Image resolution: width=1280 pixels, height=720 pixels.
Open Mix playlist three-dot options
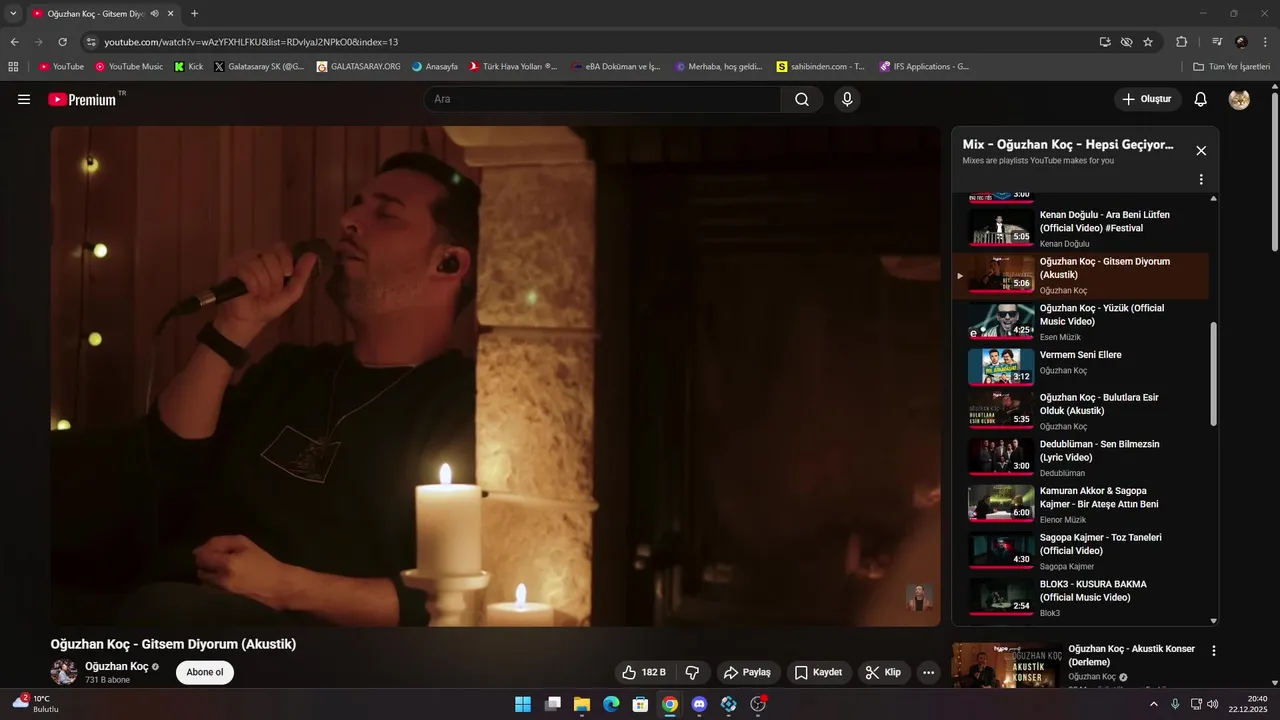point(1201,180)
